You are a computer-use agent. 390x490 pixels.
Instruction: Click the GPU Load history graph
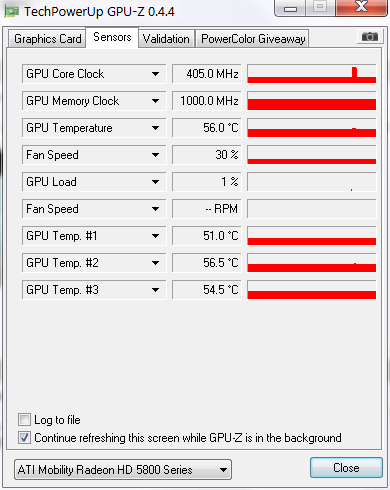pyautogui.click(x=312, y=182)
